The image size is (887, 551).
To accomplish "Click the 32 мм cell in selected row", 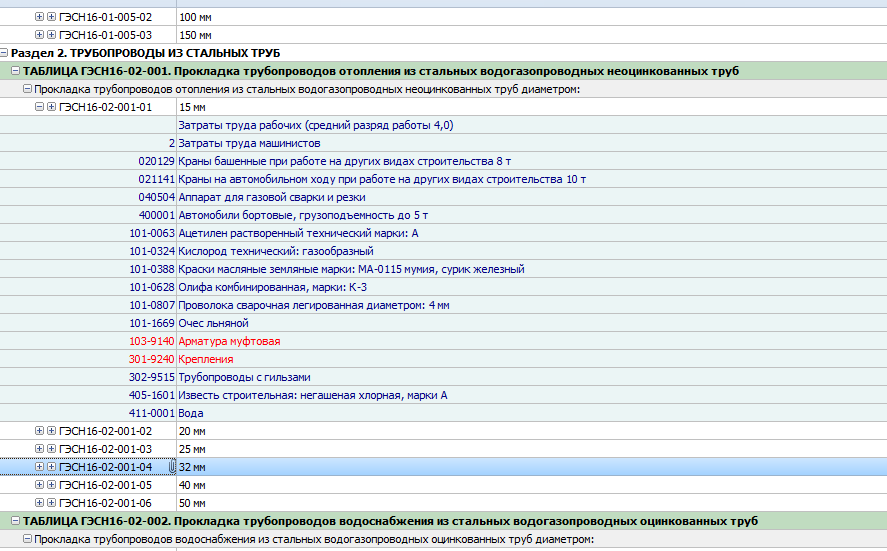I will point(192,467).
